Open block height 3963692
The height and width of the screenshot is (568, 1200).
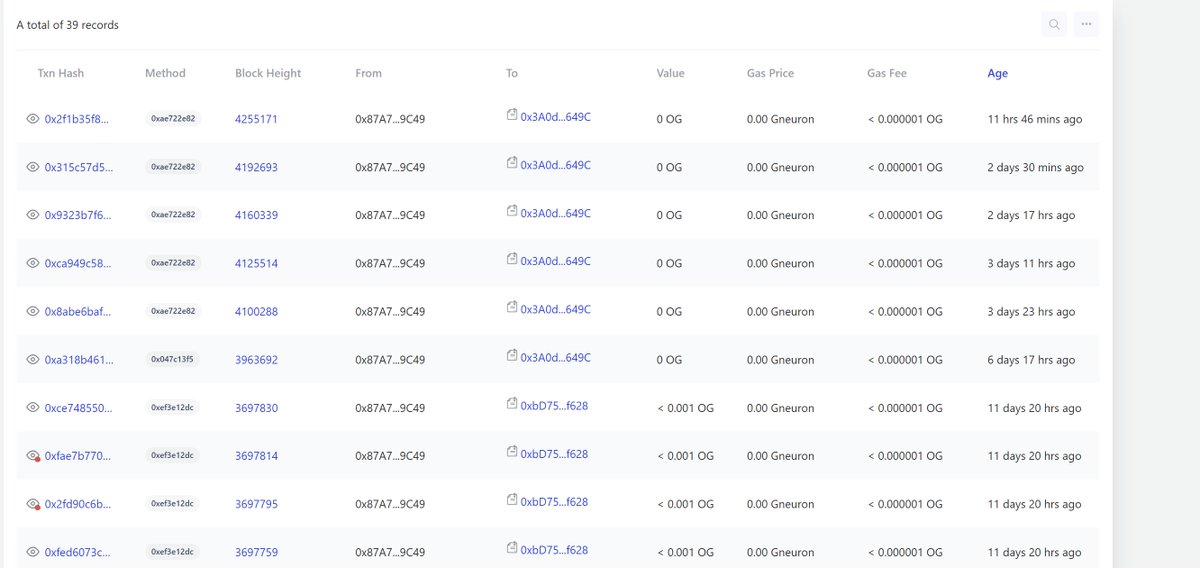point(256,360)
